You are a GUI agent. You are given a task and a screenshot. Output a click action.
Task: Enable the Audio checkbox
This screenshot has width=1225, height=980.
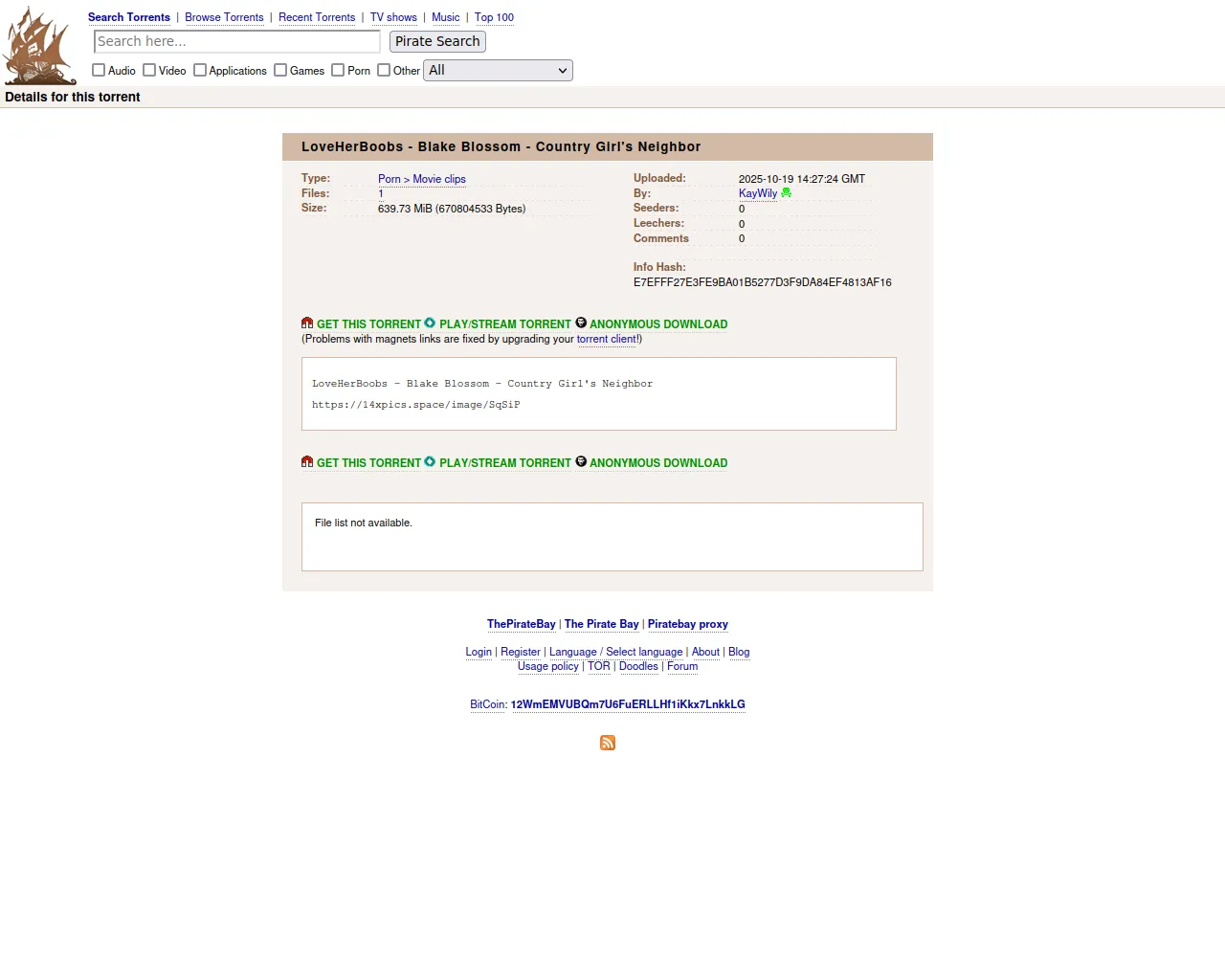tap(99, 70)
